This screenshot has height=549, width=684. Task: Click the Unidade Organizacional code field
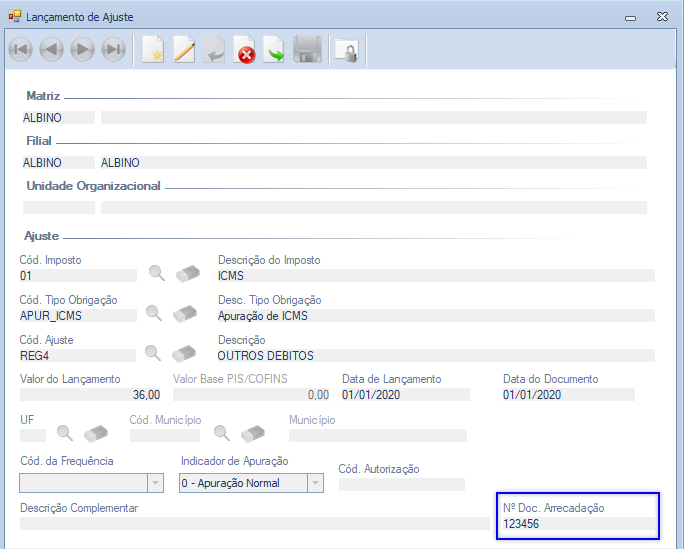click(x=59, y=208)
